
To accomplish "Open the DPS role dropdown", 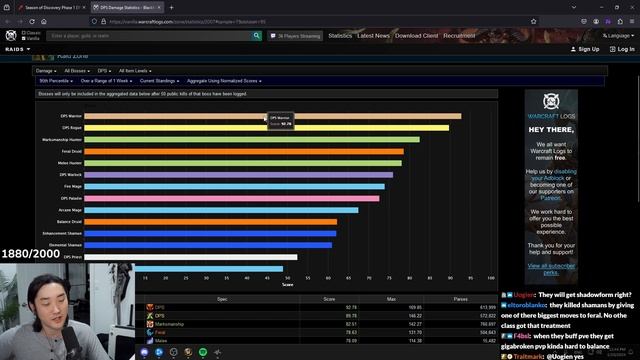I will 104,71.
